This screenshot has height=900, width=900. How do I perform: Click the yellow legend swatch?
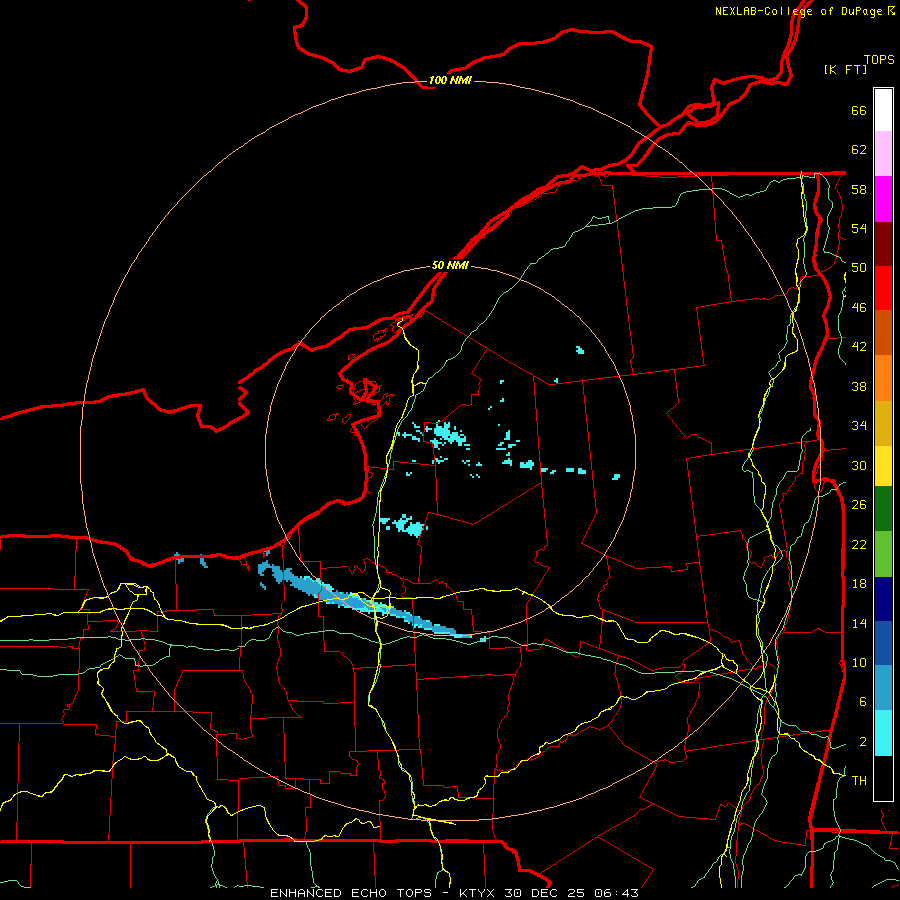click(883, 466)
